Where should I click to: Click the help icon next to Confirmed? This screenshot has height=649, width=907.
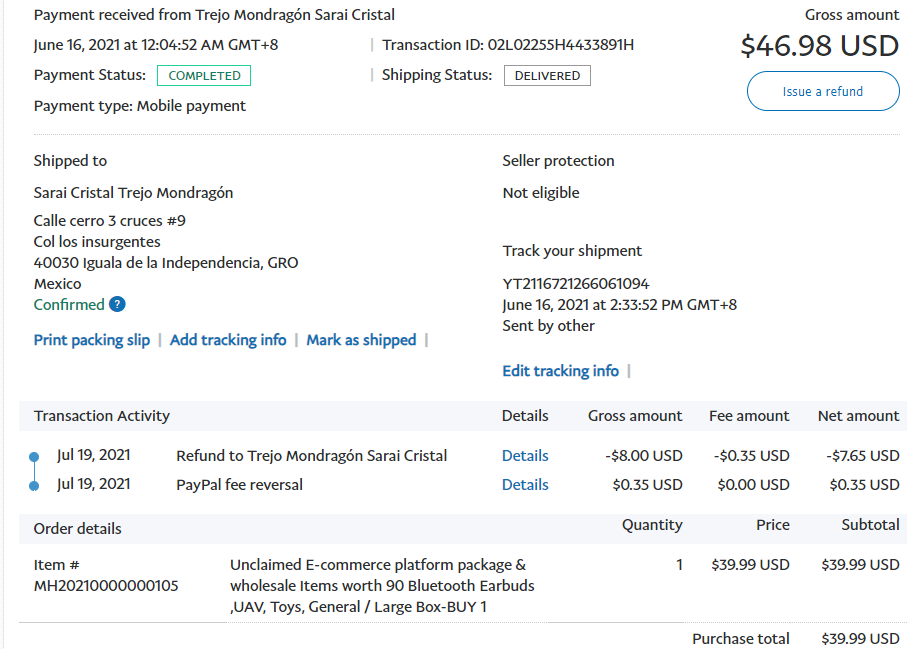click(x=118, y=305)
